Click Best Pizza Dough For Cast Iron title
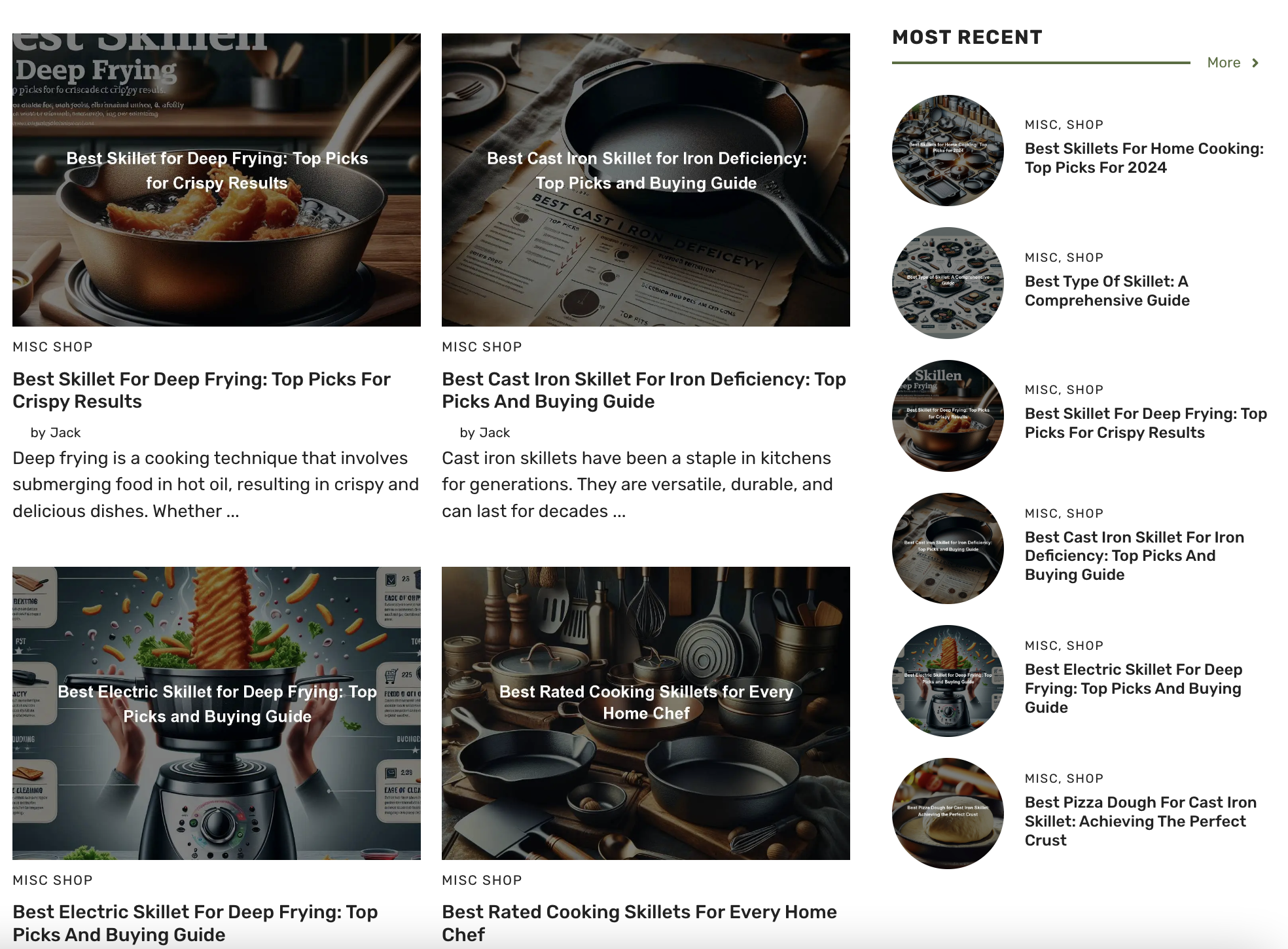 (1140, 821)
